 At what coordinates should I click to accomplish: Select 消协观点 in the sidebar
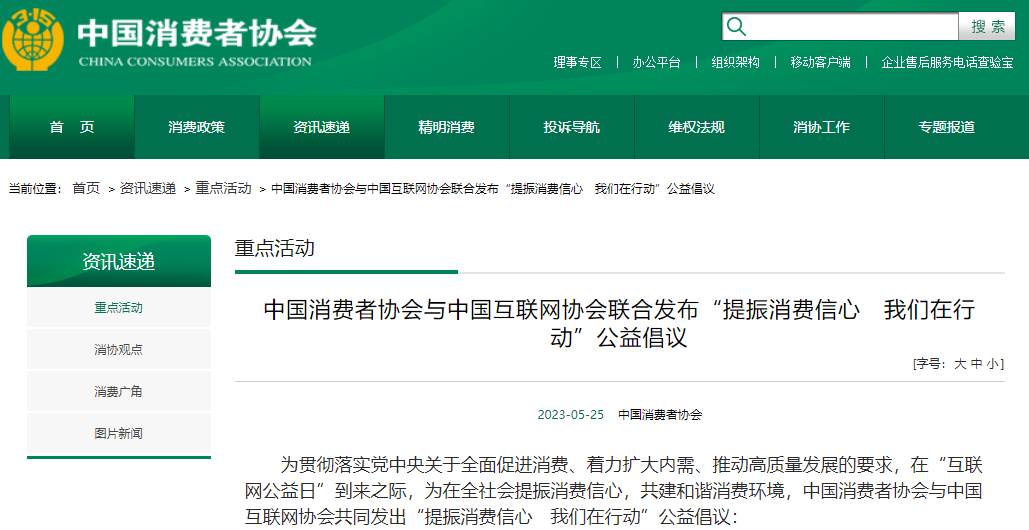click(x=119, y=350)
